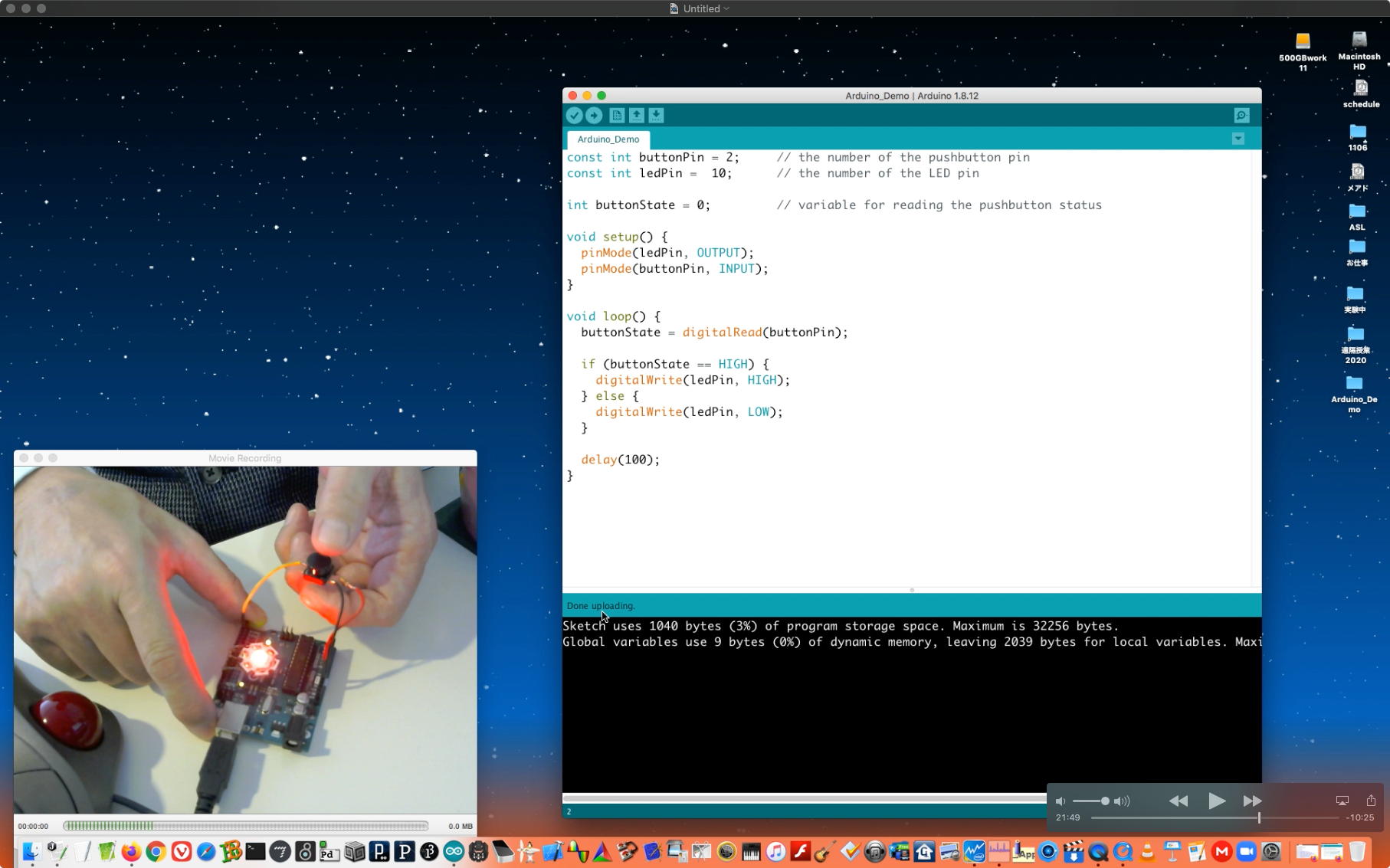Click the Verify sketch checkmark button

point(574,115)
